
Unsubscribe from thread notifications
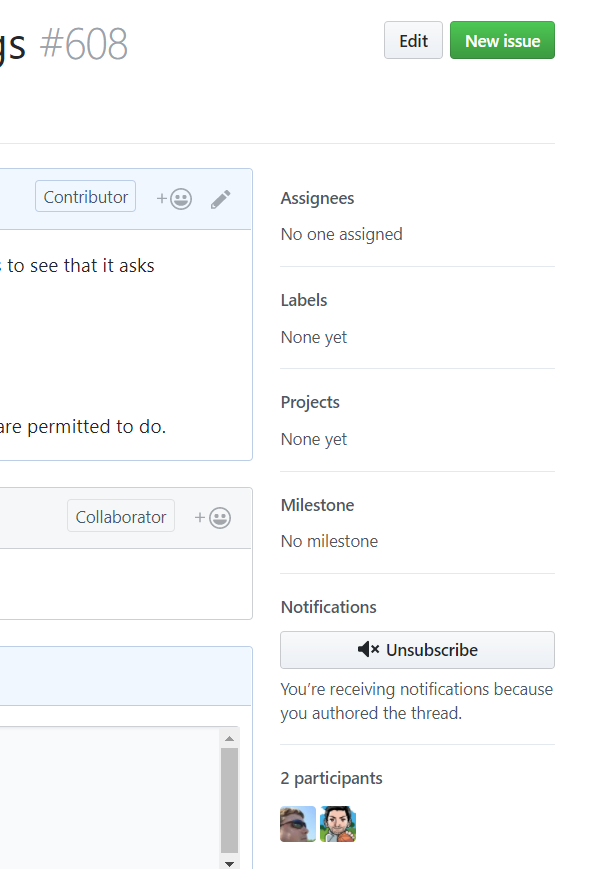[417, 650]
